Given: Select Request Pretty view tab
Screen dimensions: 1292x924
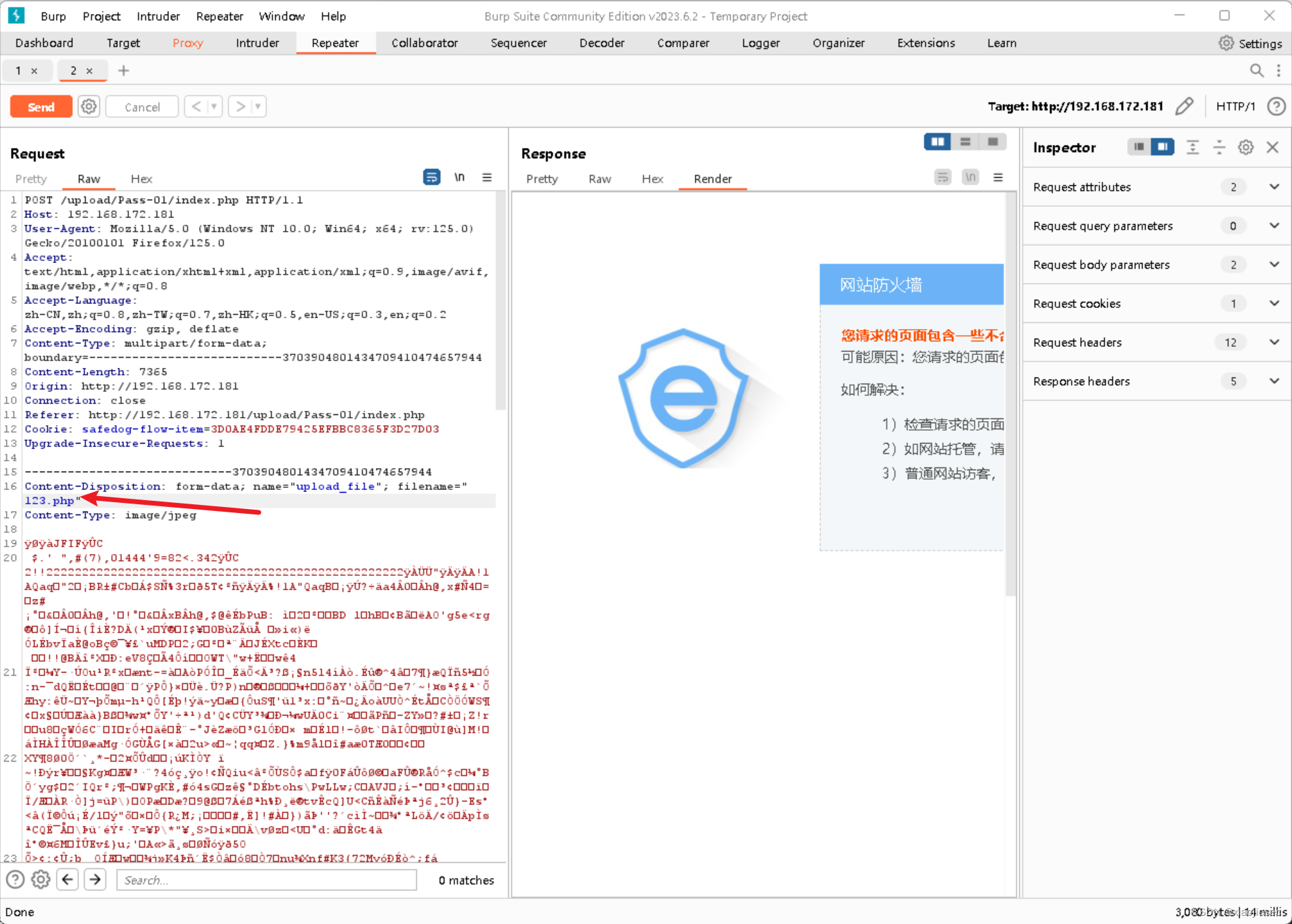Looking at the screenshot, I should pyautogui.click(x=31, y=179).
